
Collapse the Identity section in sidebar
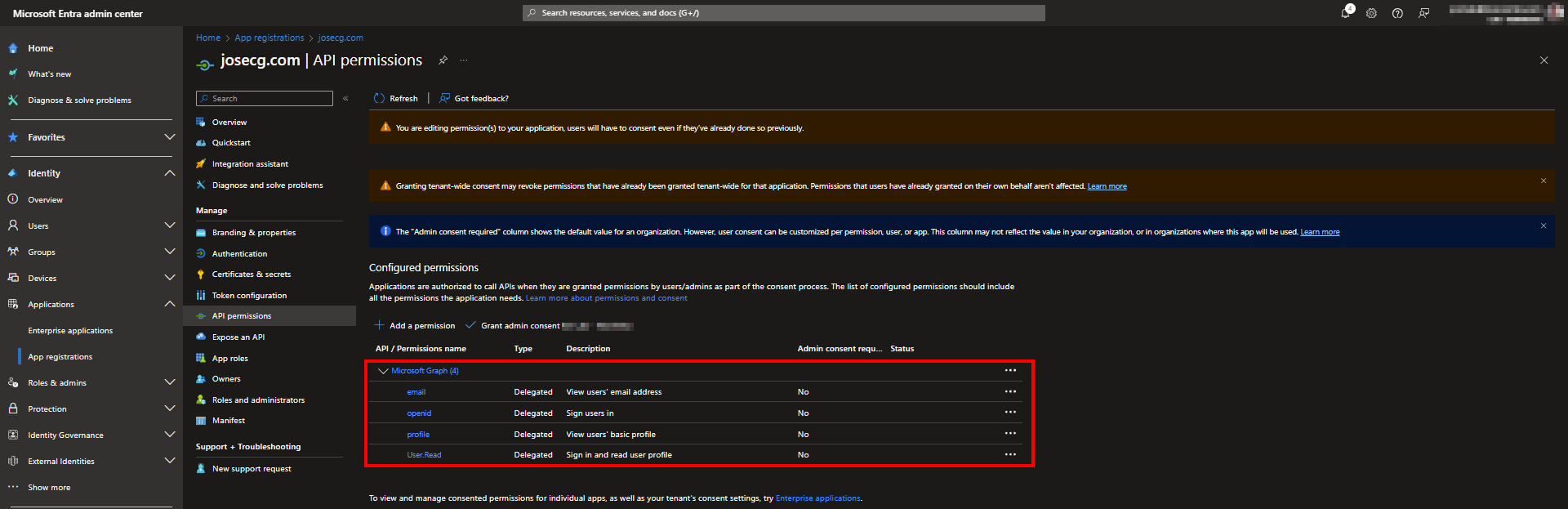click(169, 173)
